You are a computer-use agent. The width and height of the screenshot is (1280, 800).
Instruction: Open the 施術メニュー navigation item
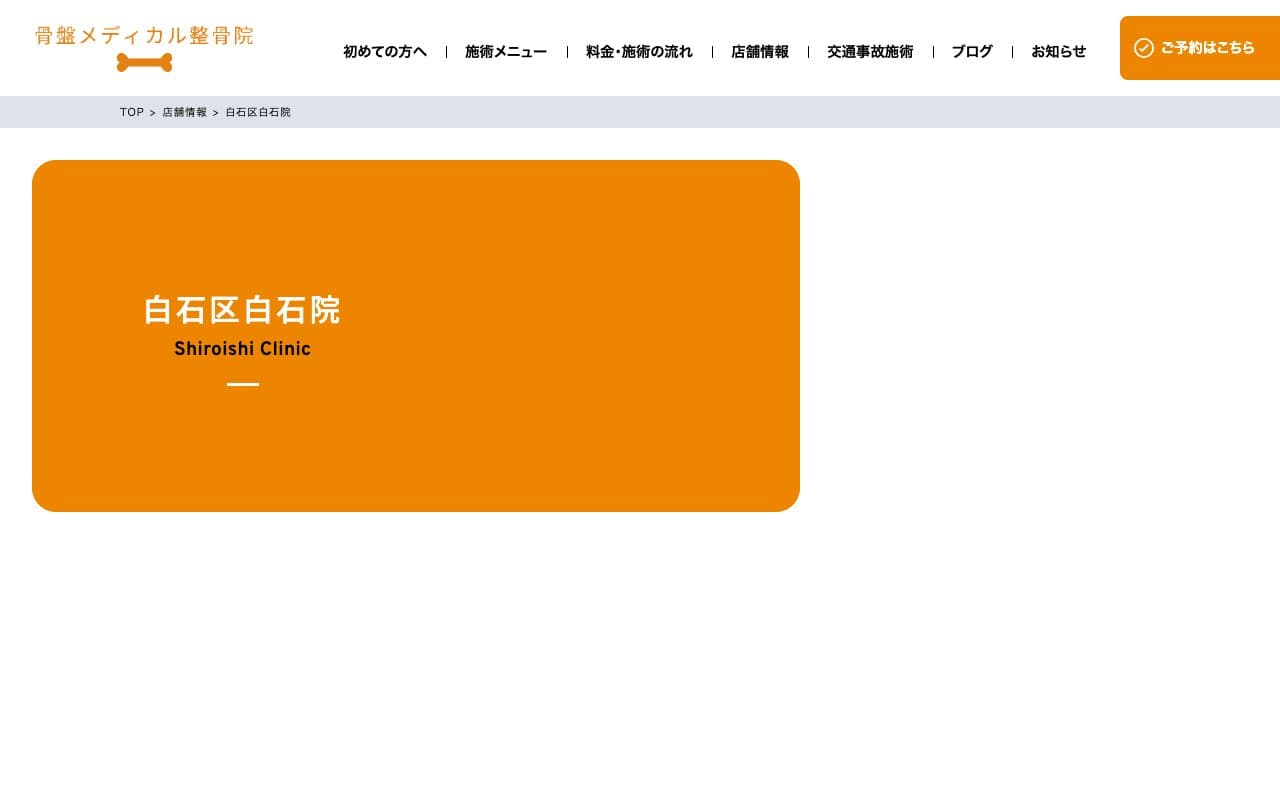pyautogui.click(x=506, y=52)
